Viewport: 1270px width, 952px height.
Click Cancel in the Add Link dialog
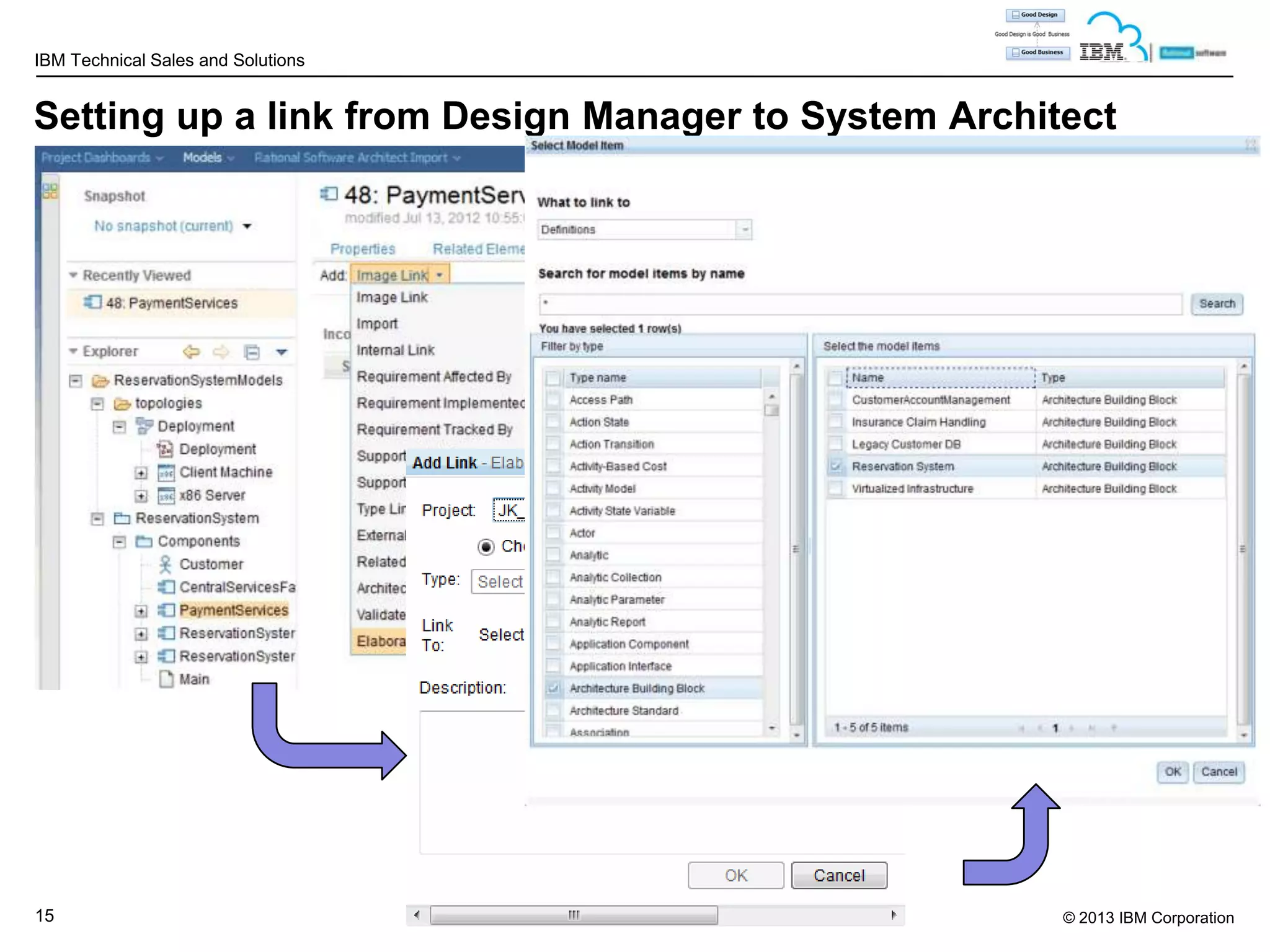click(x=839, y=876)
